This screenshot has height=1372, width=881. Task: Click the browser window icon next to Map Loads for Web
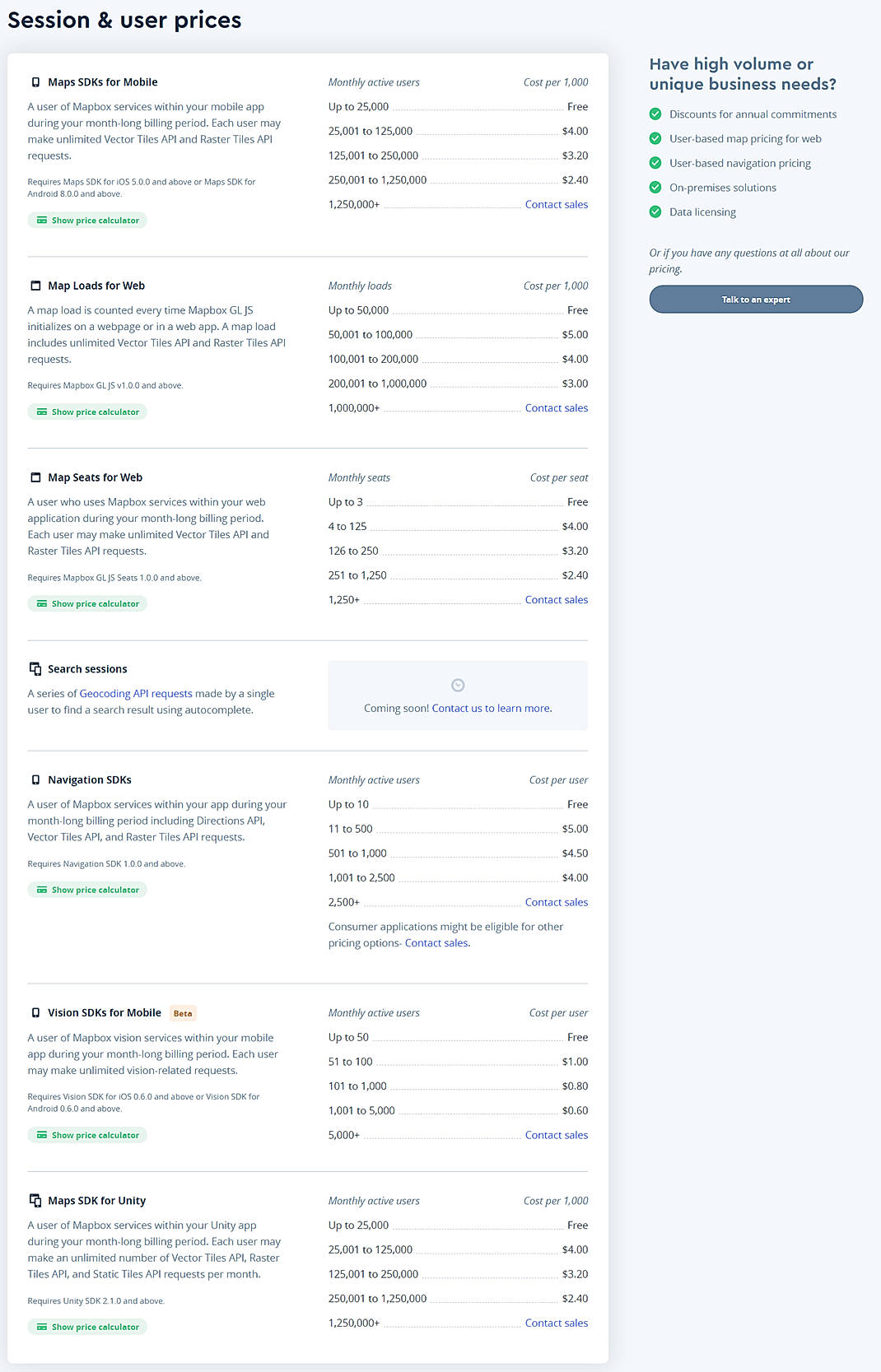point(36,285)
